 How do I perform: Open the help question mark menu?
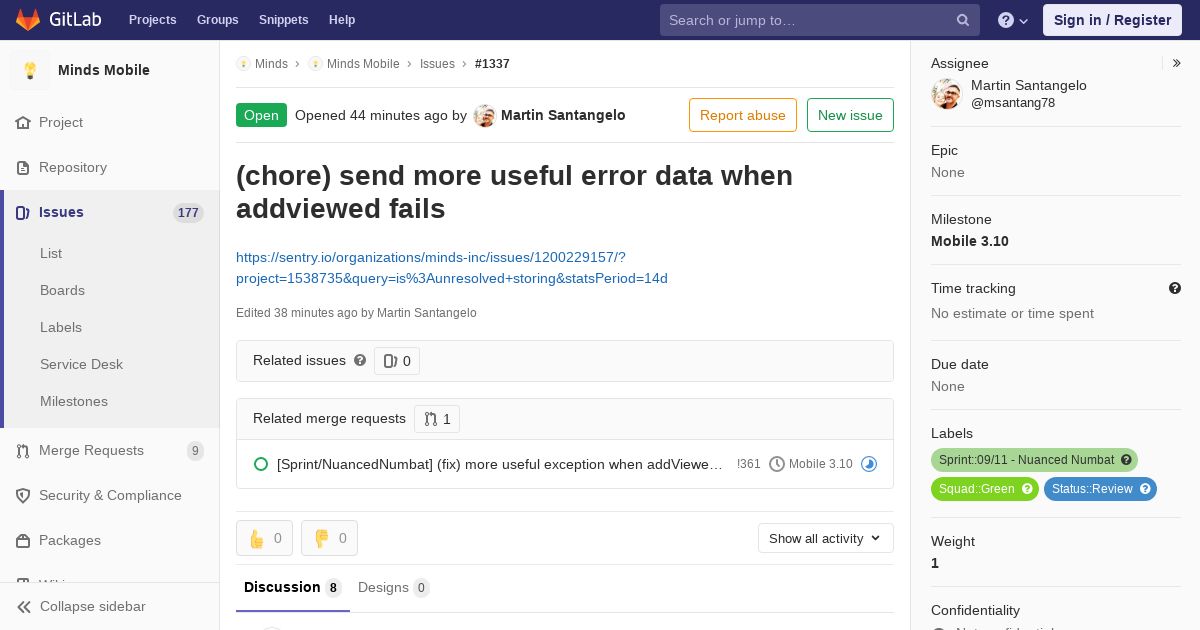click(1013, 20)
